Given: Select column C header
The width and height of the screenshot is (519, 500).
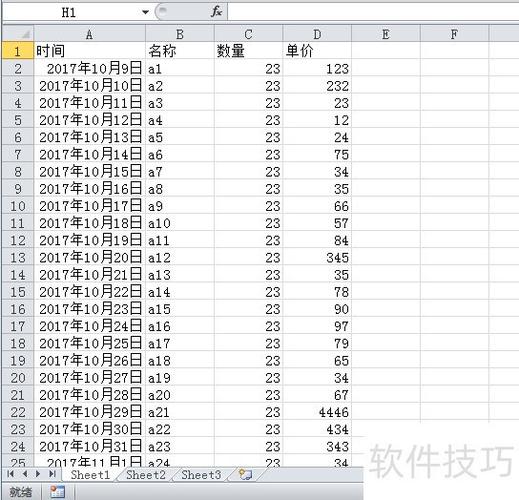Looking at the screenshot, I should 248,34.
